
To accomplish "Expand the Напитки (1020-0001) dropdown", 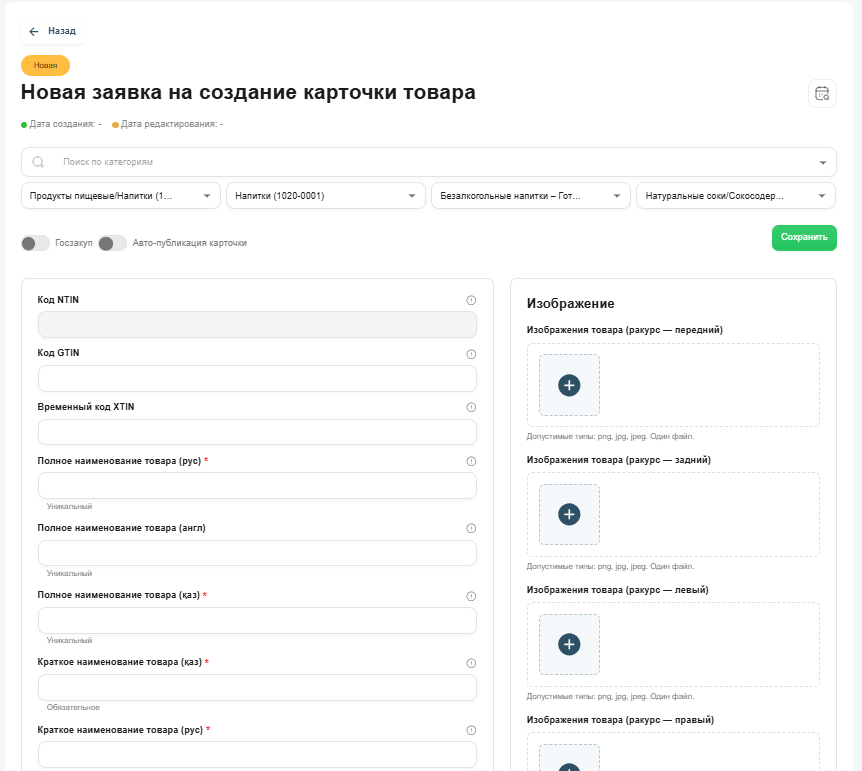I will coord(326,196).
